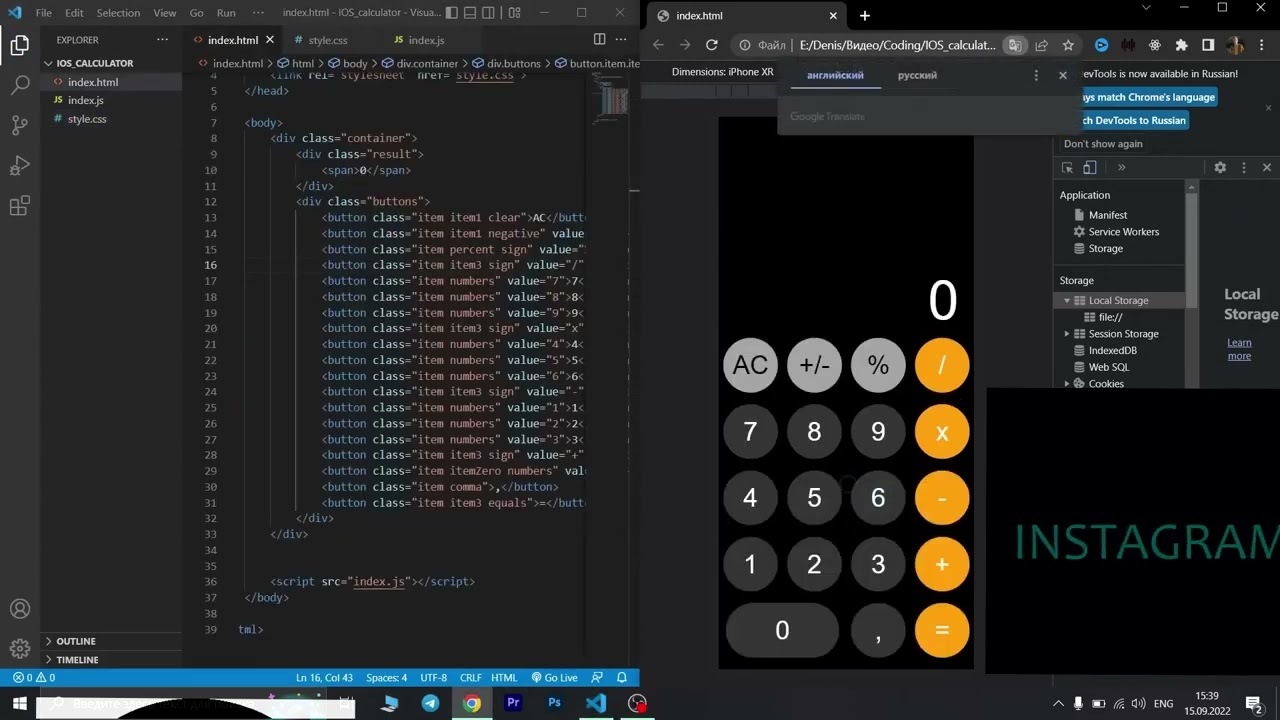
Task: Collapse Local Storage tree item
Action: (x=1067, y=301)
